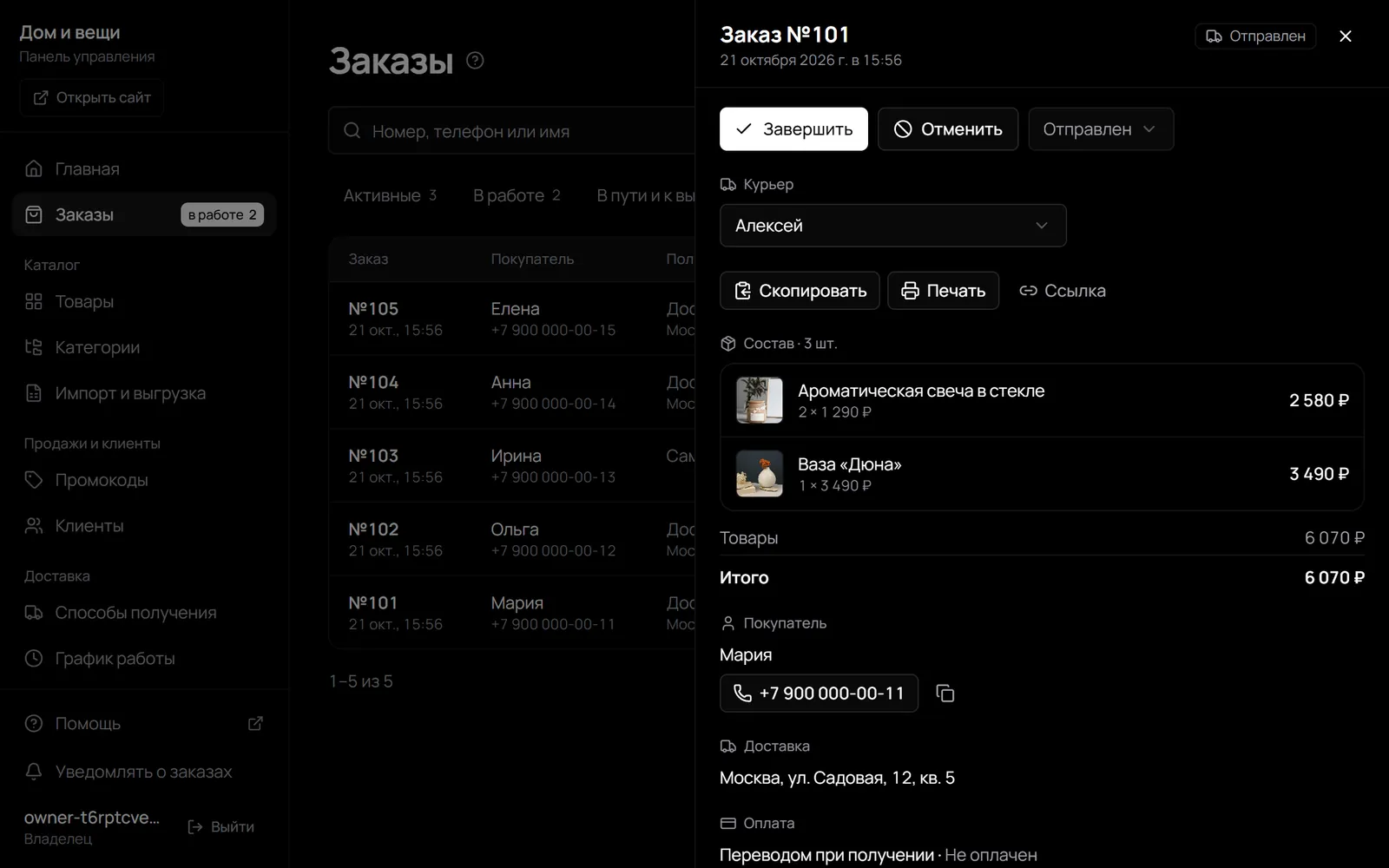The image size is (1389, 868).
Task: Click the aromatic candle product thumbnail
Action: click(x=760, y=400)
